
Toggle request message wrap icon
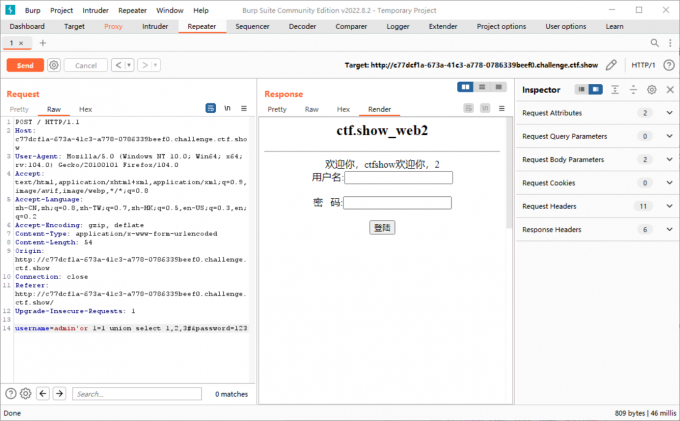[x=210, y=108]
